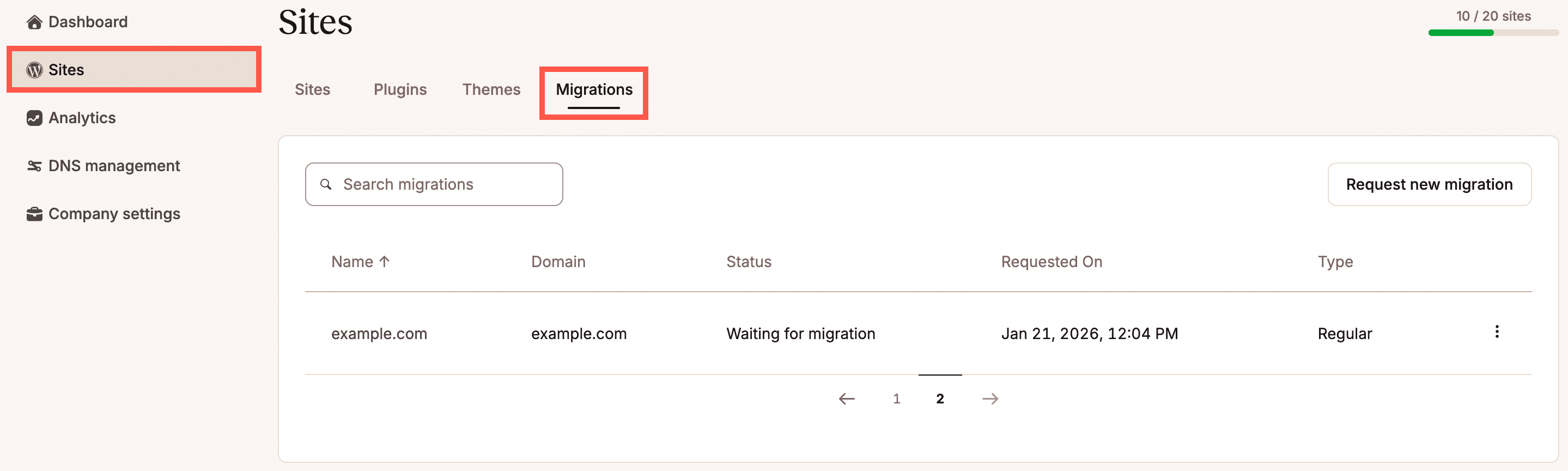Click the previous page arrow

847,398
